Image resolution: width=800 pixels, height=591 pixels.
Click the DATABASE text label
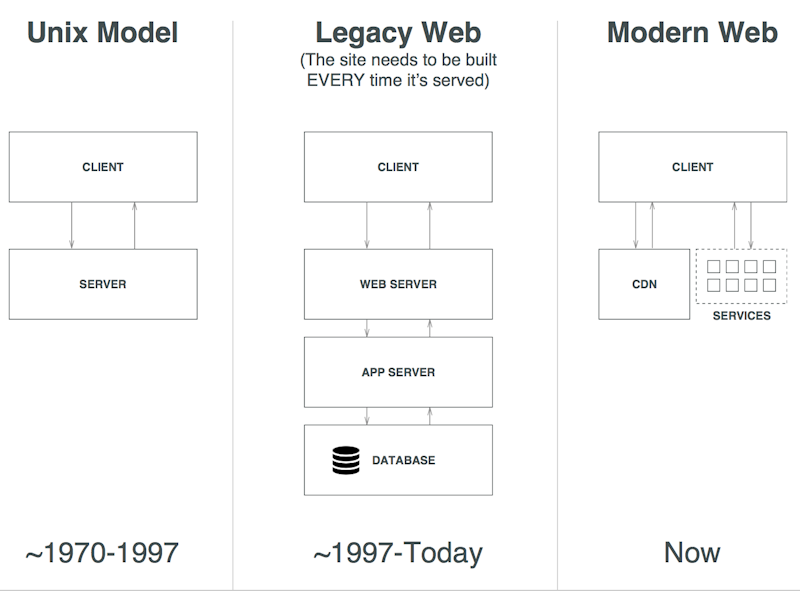click(404, 460)
